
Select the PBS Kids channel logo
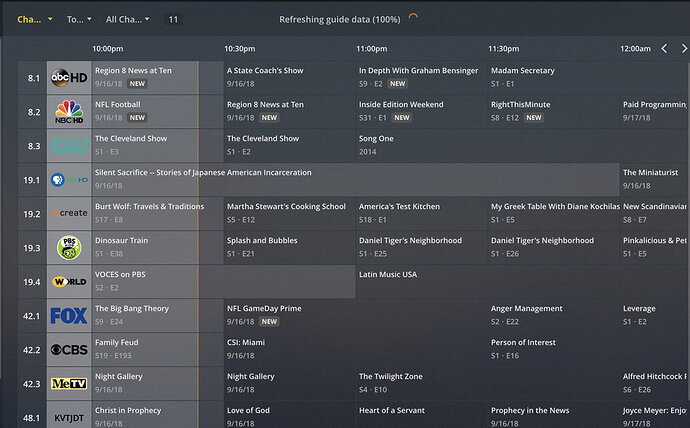pos(69,248)
